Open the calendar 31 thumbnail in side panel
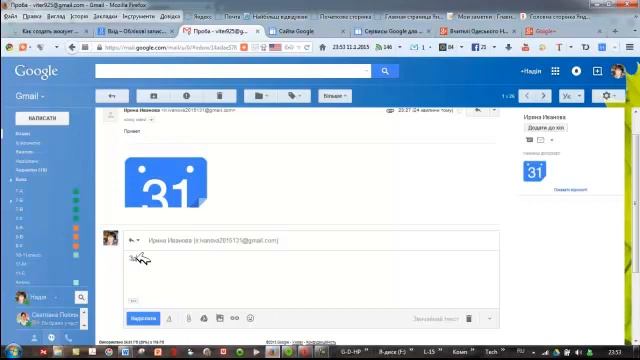Screen dimensions: 640x360 pos(535,171)
